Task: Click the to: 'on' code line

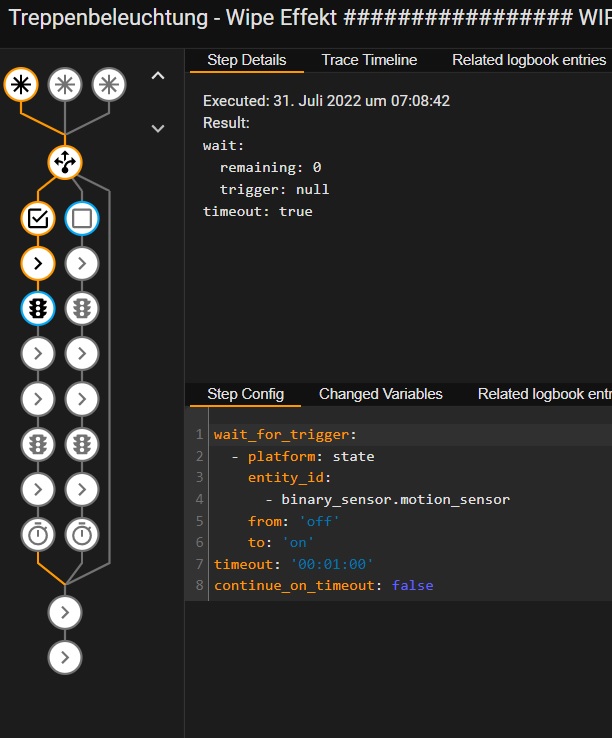Action: (281, 543)
